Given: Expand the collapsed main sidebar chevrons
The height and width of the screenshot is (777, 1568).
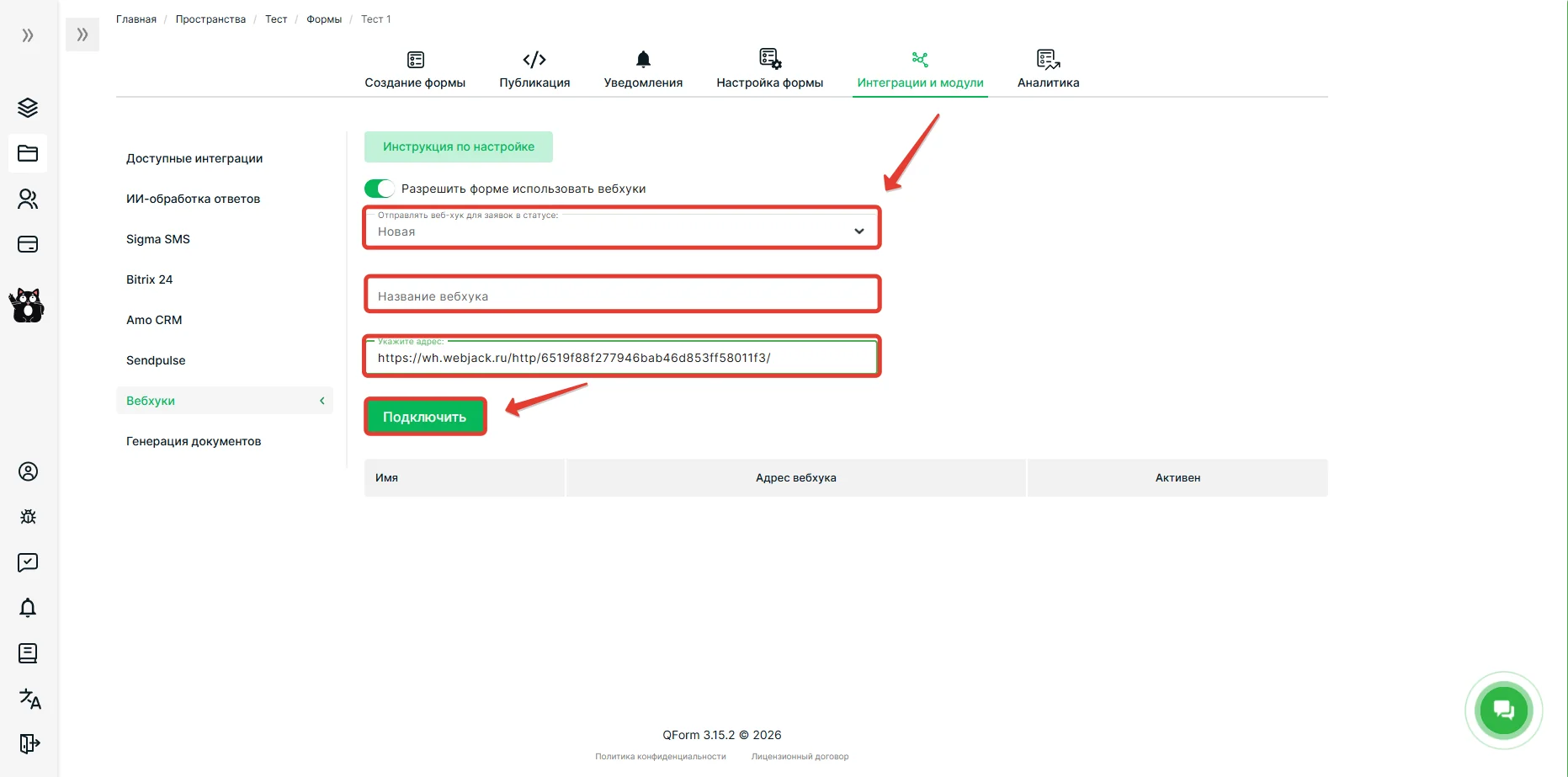Looking at the screenshot, I should [x=28, y=35].
